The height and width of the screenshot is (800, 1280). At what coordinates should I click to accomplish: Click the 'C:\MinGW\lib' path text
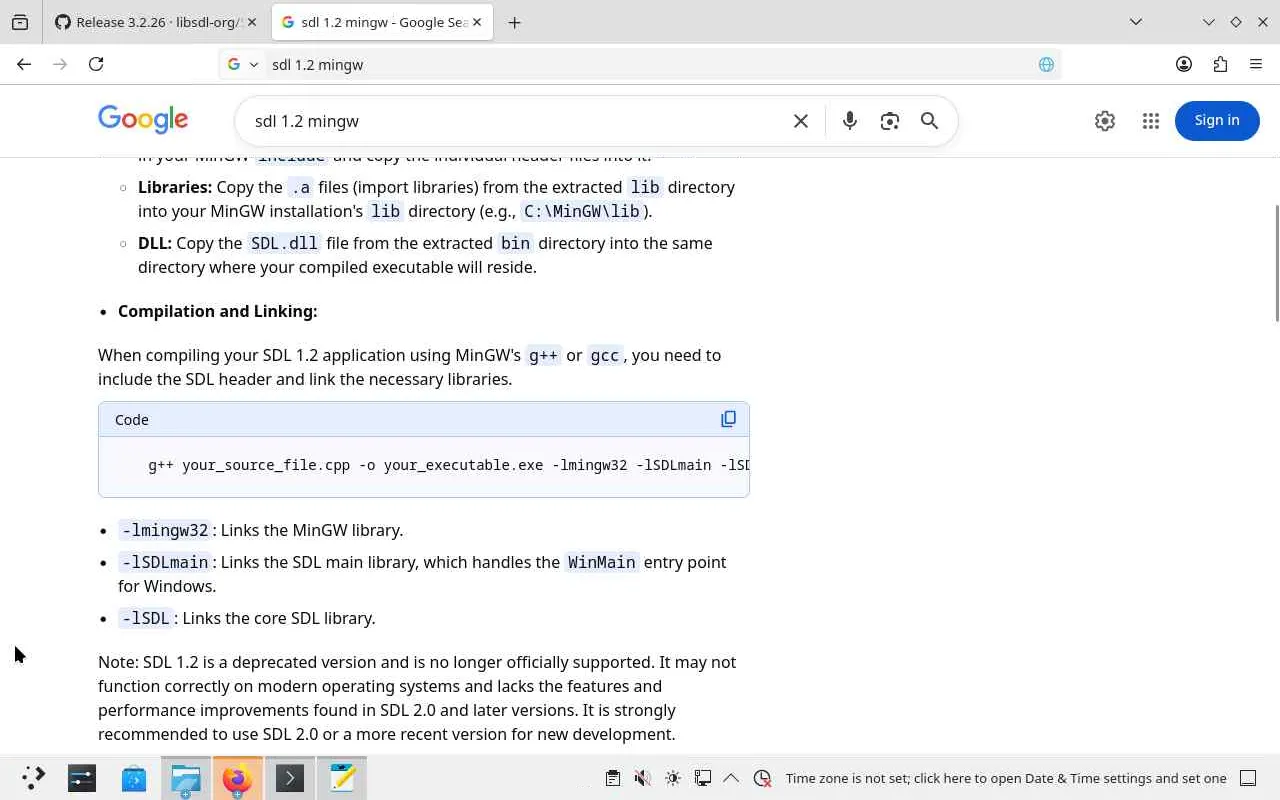point(582,211)
